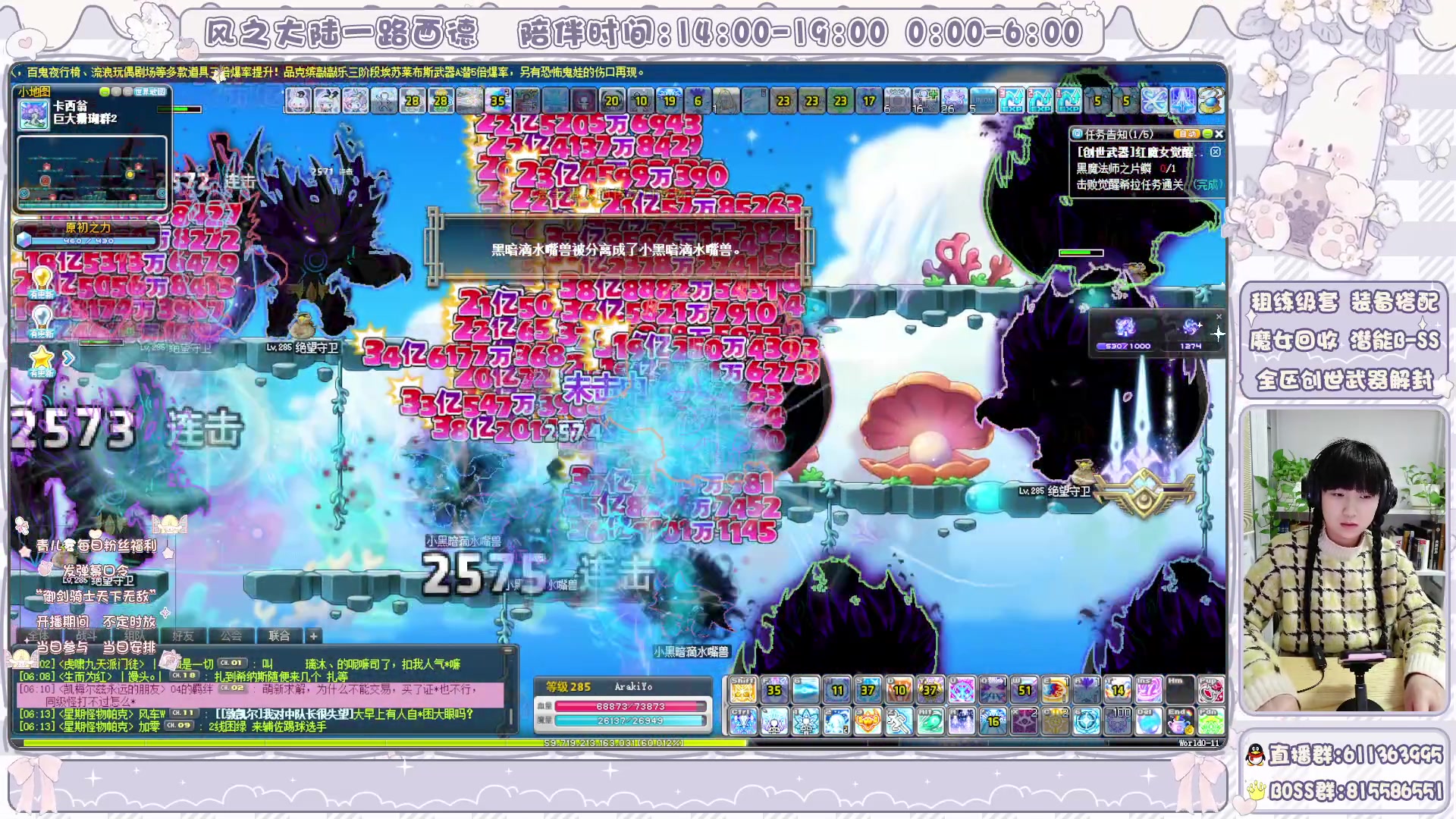Use the C-key golden emblem skill

point(1056,722)
